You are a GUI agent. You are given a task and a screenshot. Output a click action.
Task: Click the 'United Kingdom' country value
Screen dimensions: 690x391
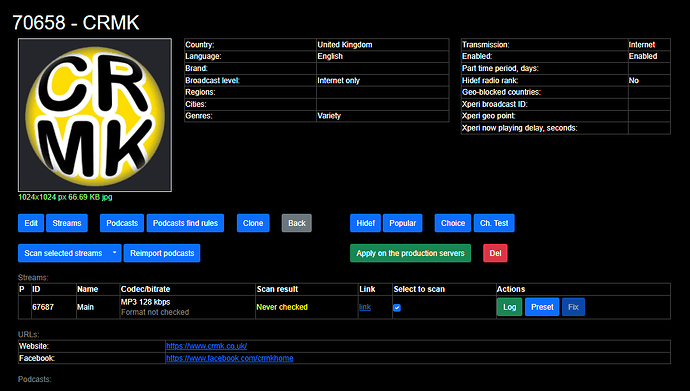(345, 44)
